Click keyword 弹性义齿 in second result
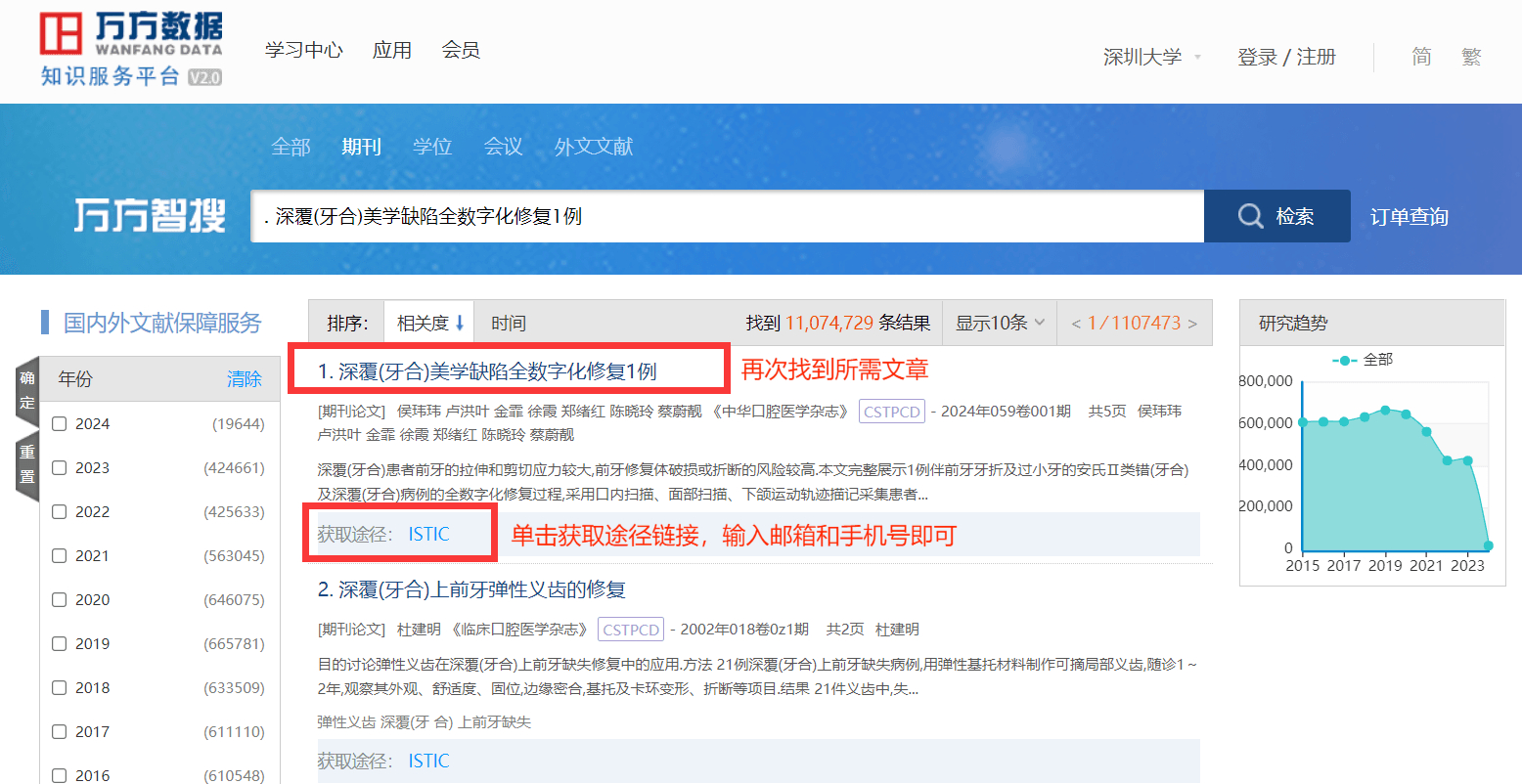 point(346,722)
